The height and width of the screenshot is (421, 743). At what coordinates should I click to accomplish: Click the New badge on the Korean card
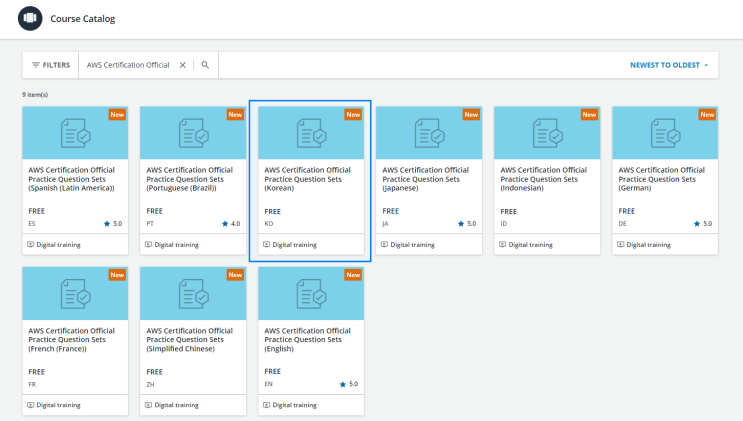(353, 115)
